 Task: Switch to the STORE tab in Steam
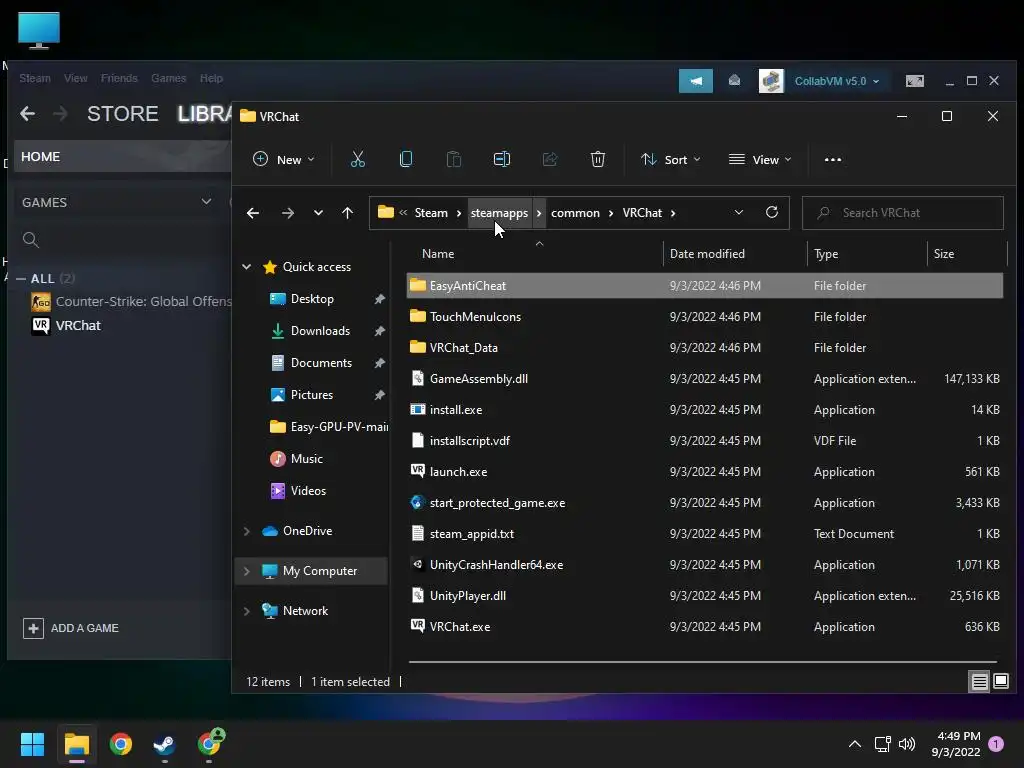(x=123, y=114)
